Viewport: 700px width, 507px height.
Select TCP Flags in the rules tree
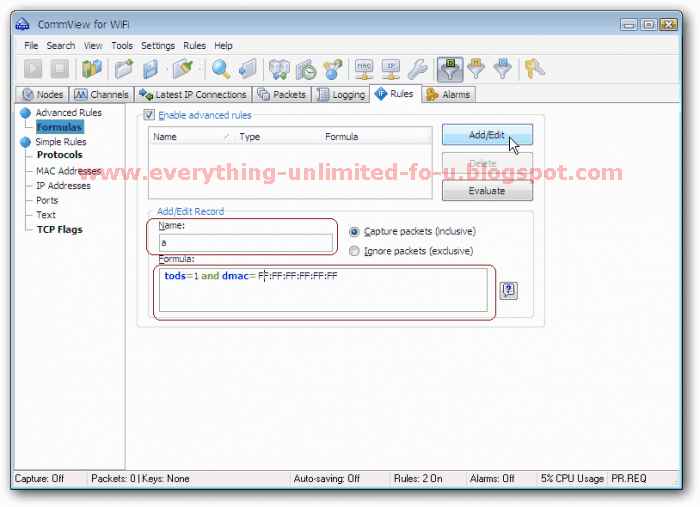tap(60, 229)
